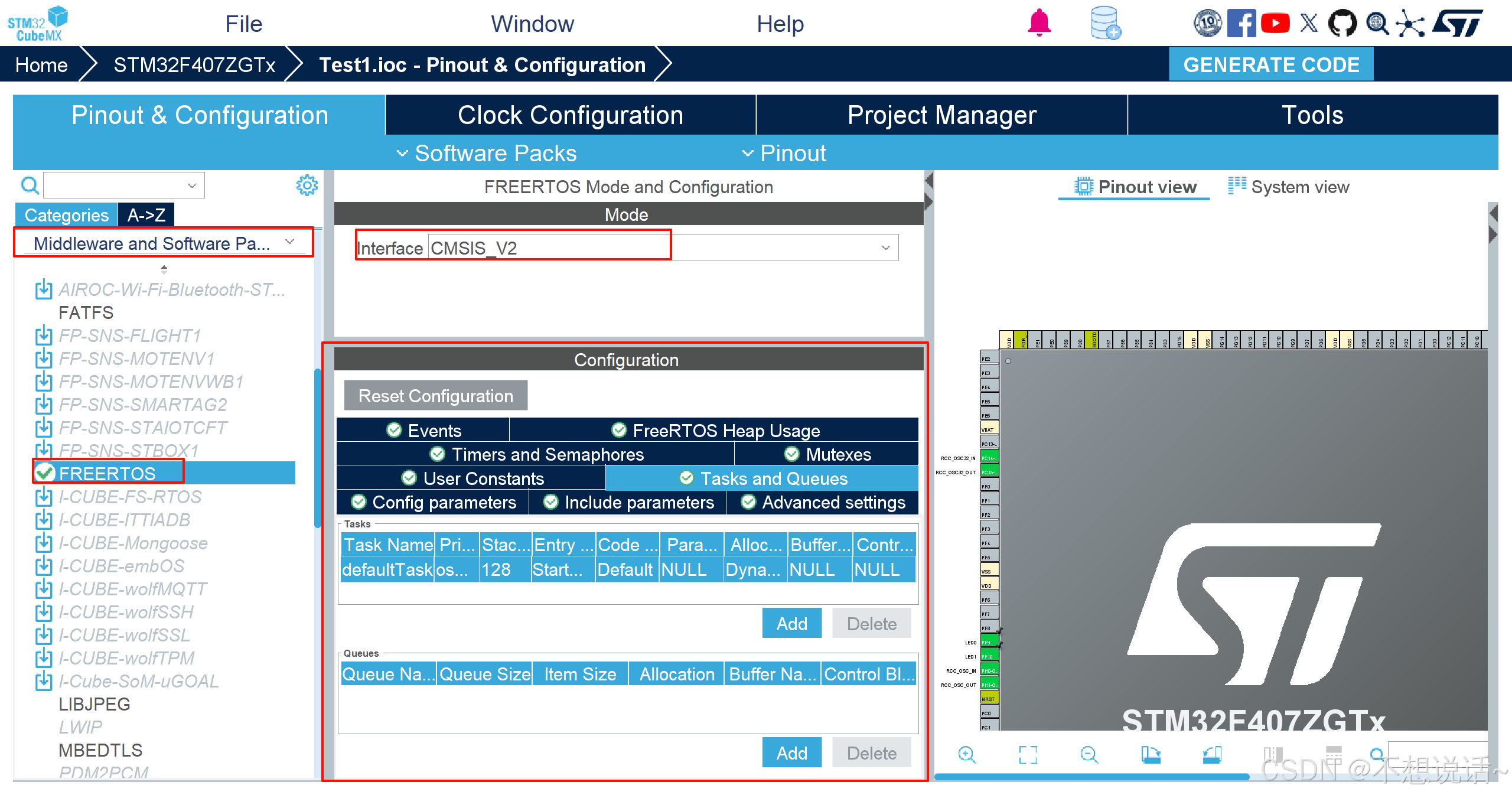Image resolution: width=1512 pixels, height=795 pixels.
Task: Select FREERTOS in the middleware list
Action: (107, 473)
